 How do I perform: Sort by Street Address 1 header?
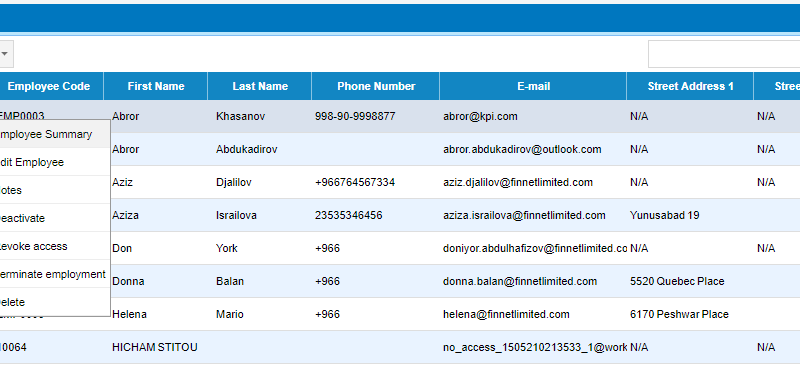click(x=690, y=86)
